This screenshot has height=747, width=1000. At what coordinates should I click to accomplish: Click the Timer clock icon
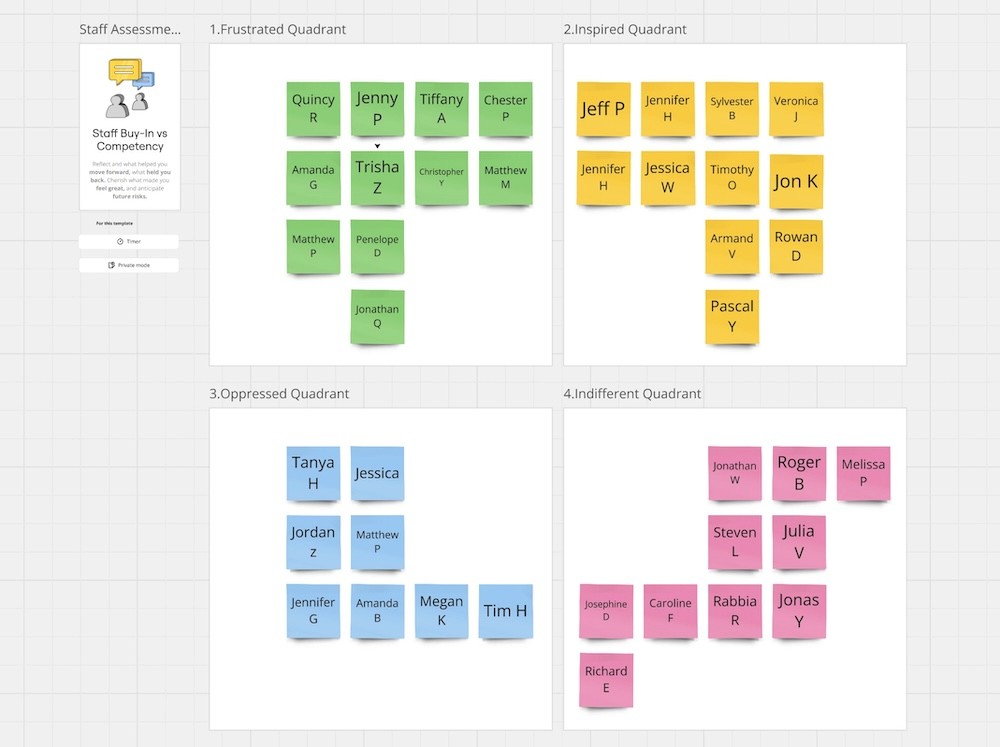(120, 242)
